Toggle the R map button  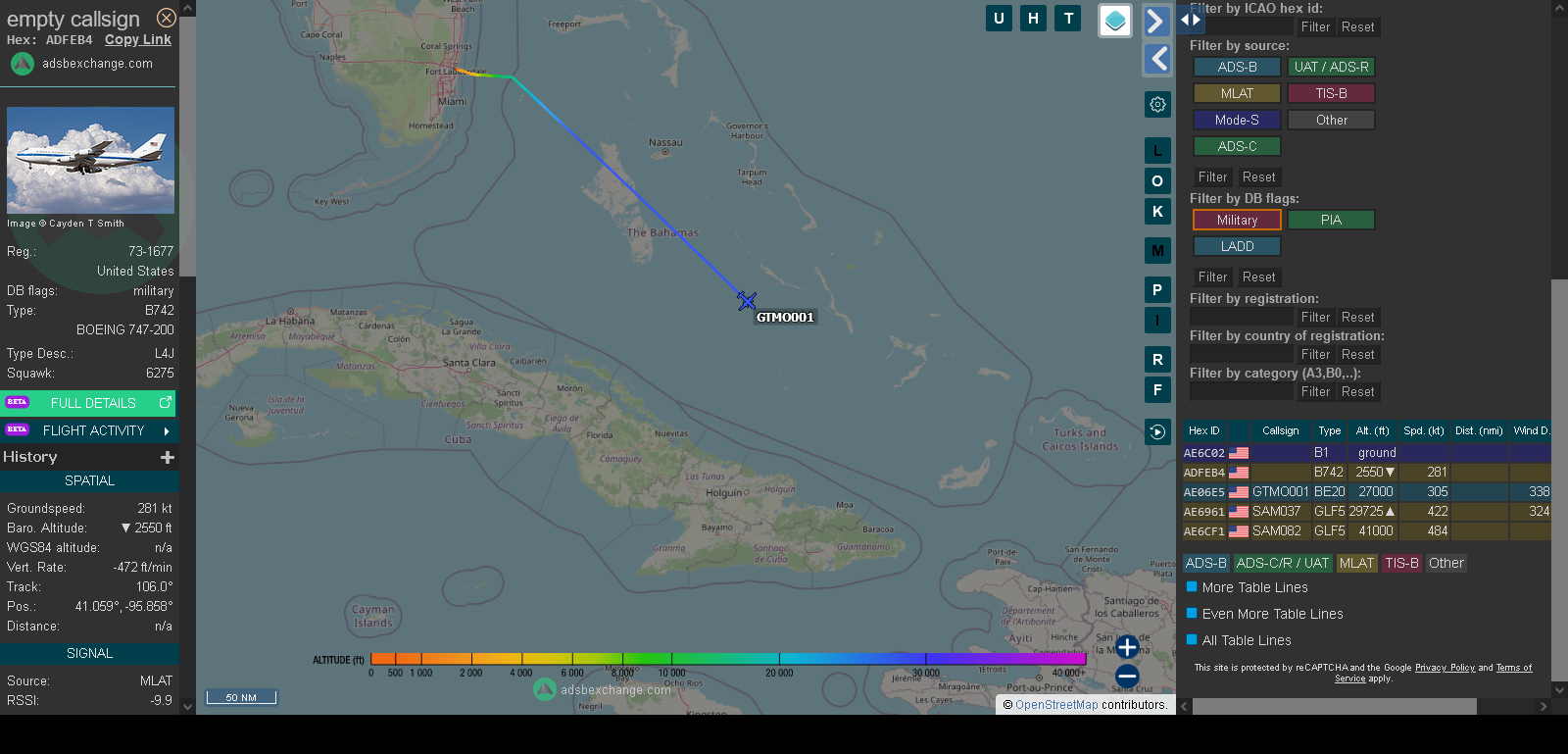(1157, 360)
